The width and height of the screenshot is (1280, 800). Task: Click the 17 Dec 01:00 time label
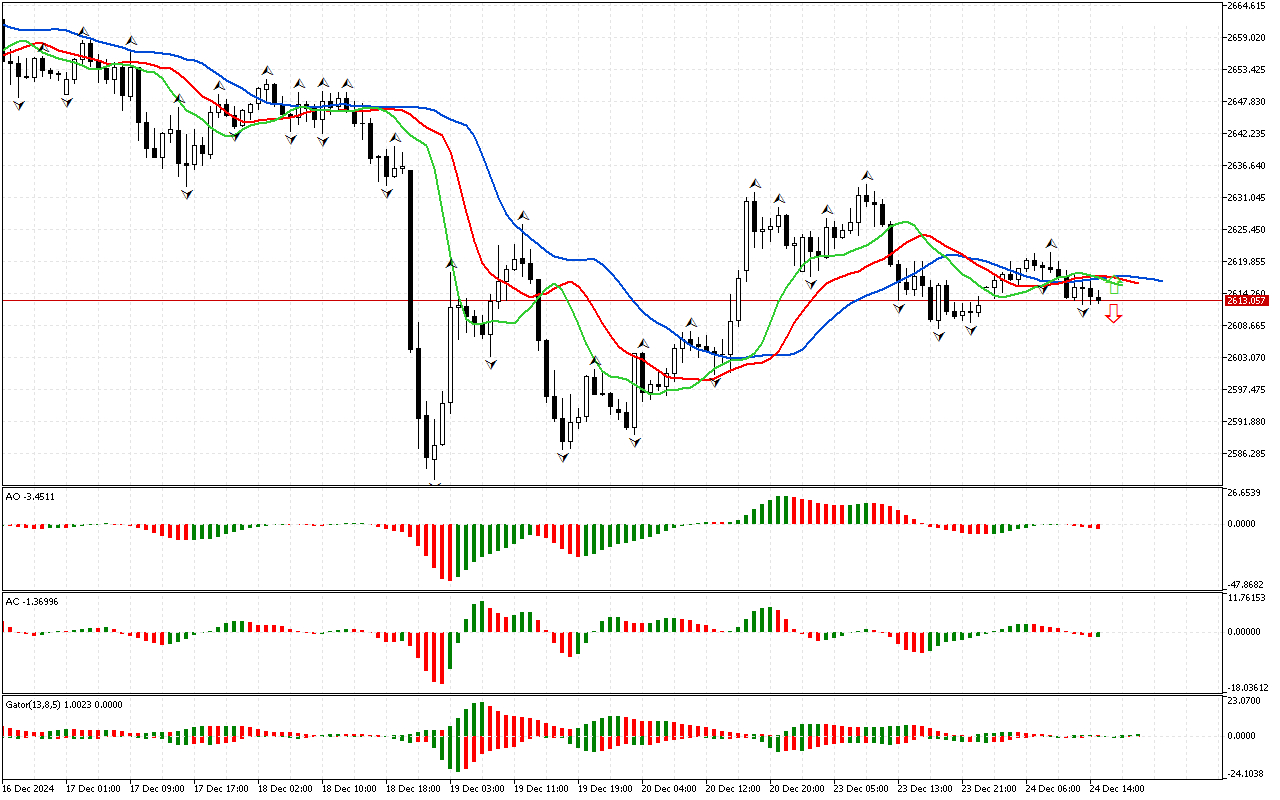tap(94, 789)
